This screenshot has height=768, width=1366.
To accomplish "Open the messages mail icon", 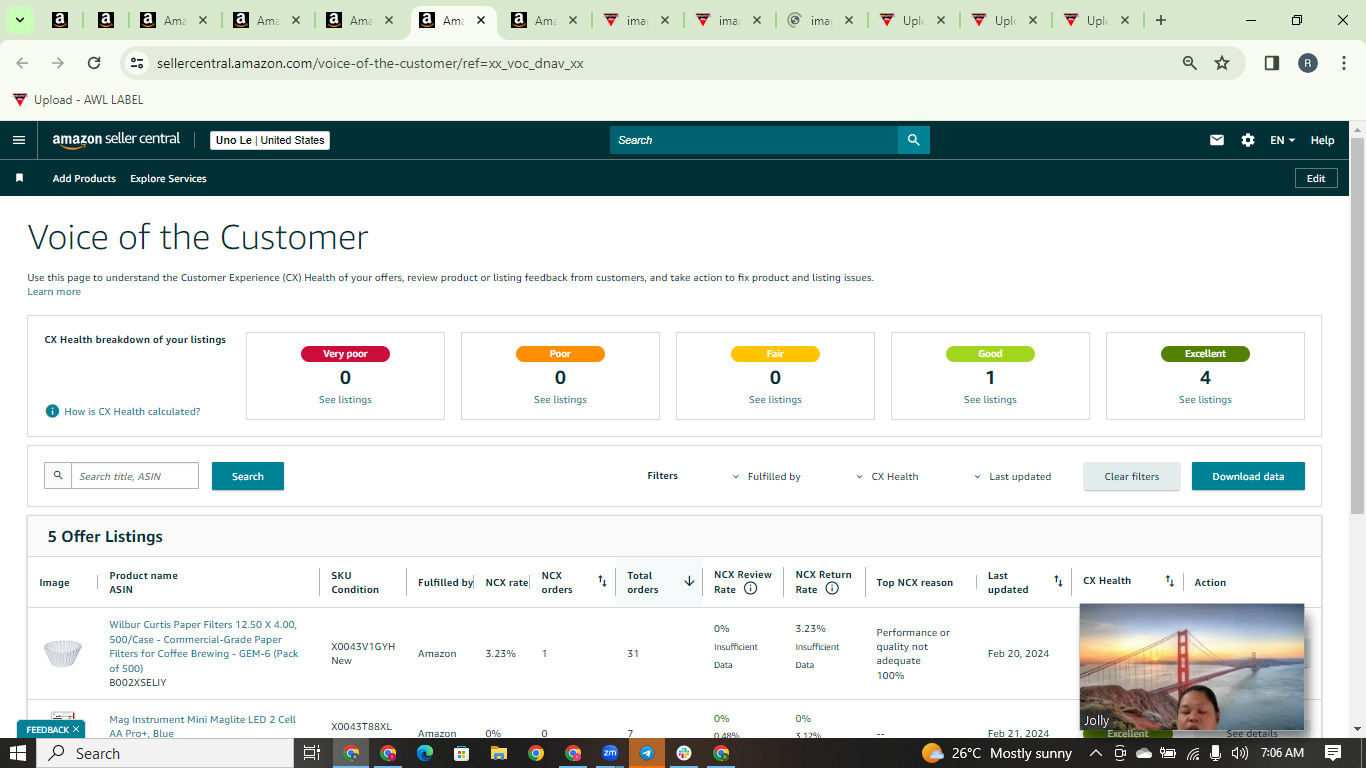I will point(1217,140).
